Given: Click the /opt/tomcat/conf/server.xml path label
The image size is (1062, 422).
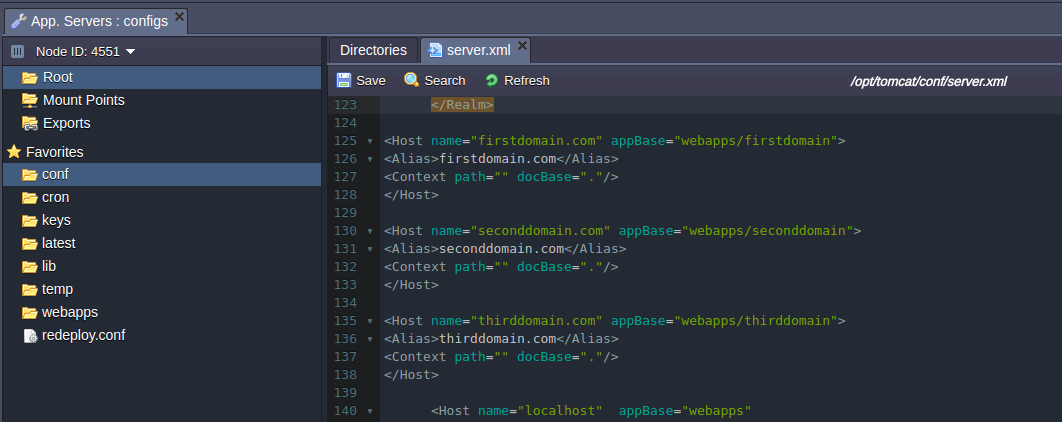Looking at the screenshot, I should coord(929,81).
